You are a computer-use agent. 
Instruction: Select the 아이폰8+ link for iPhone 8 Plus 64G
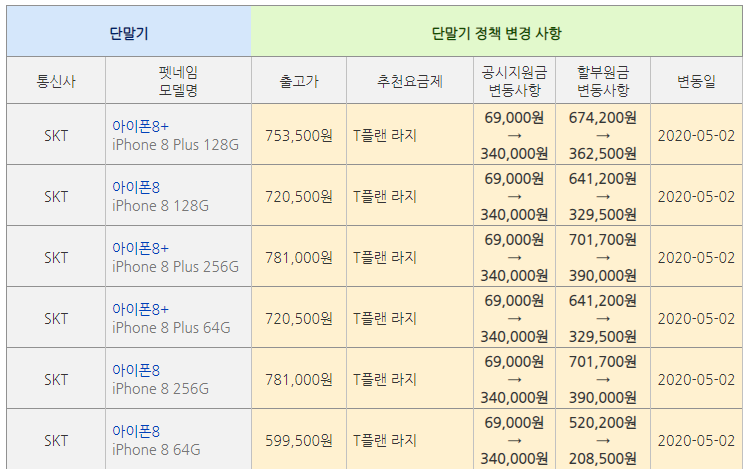[140, 309]
